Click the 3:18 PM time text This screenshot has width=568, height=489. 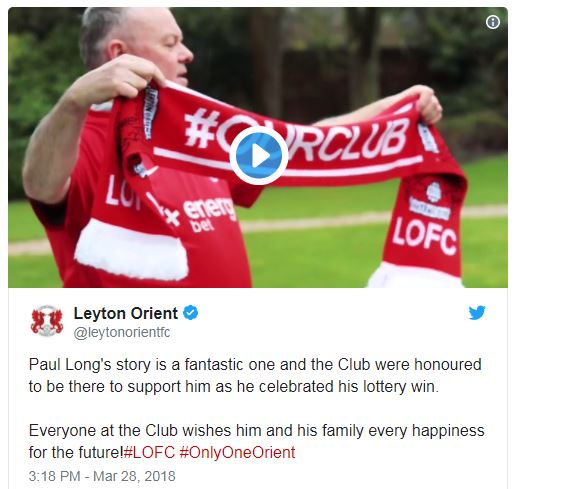click(x=54, y=476)
